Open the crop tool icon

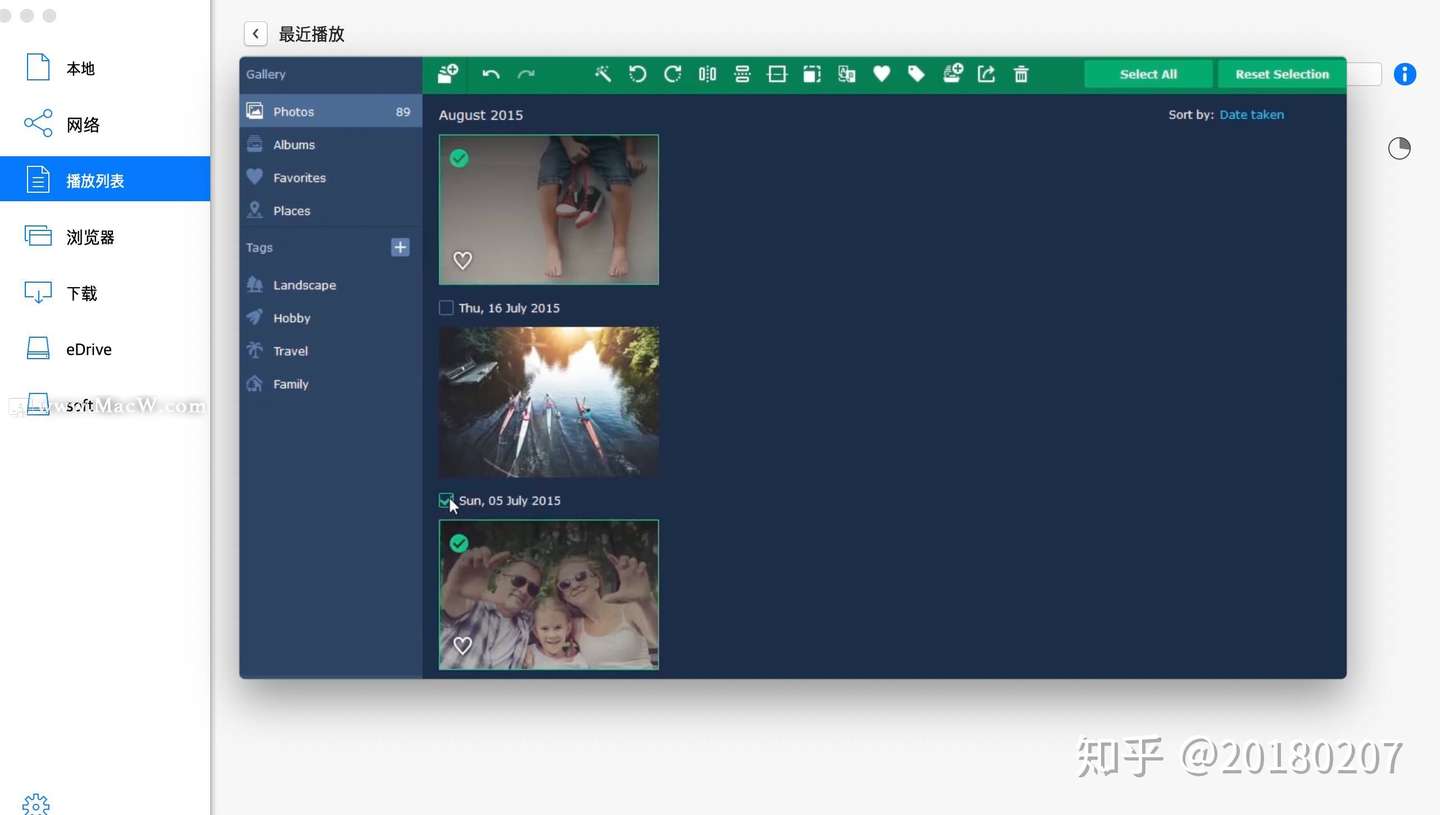812,74
